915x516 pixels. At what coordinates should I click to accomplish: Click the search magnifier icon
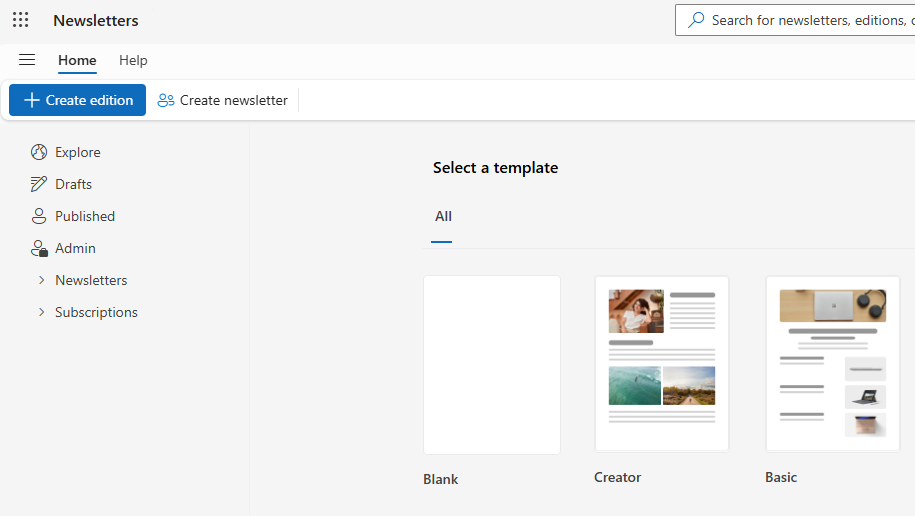tap(696, 20)
